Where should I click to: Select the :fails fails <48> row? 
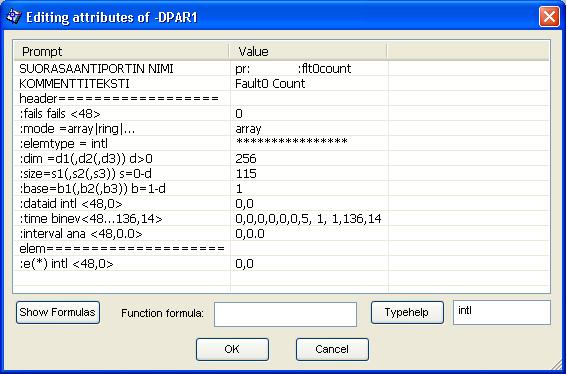click(60, 114)
